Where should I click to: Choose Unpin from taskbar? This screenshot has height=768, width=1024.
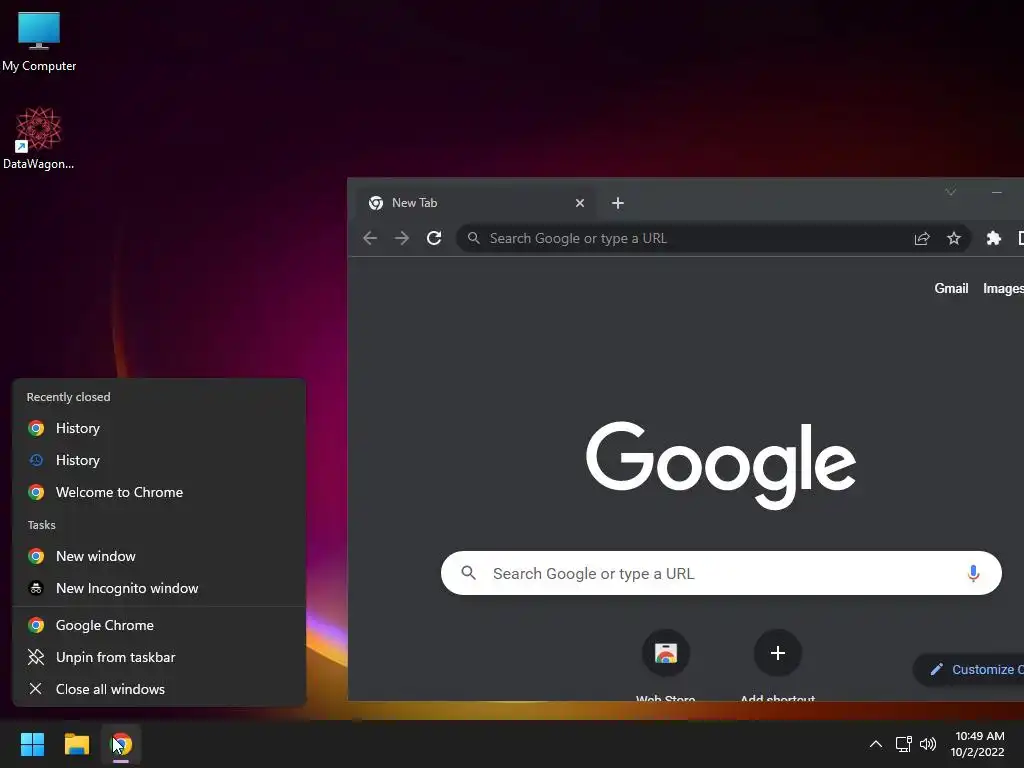click(x=159, y=658)
